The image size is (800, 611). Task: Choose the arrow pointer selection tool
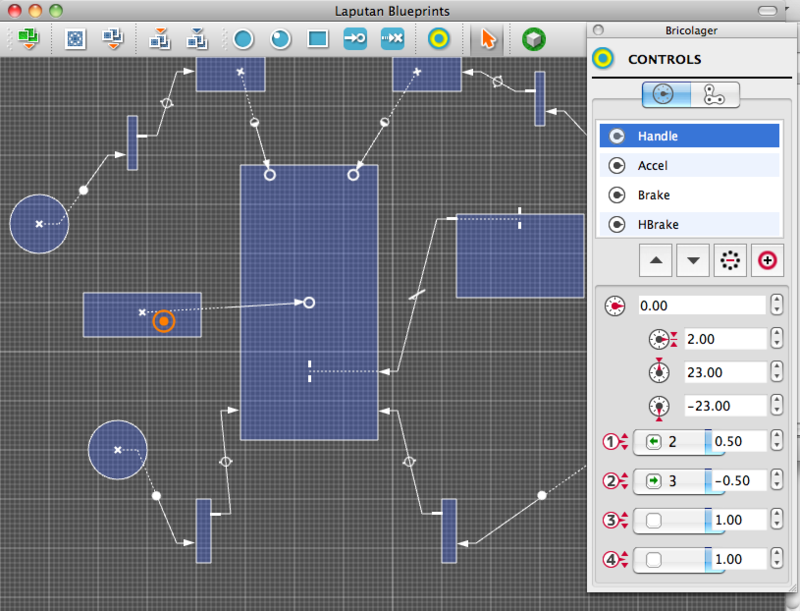click(x=488, y=39)
